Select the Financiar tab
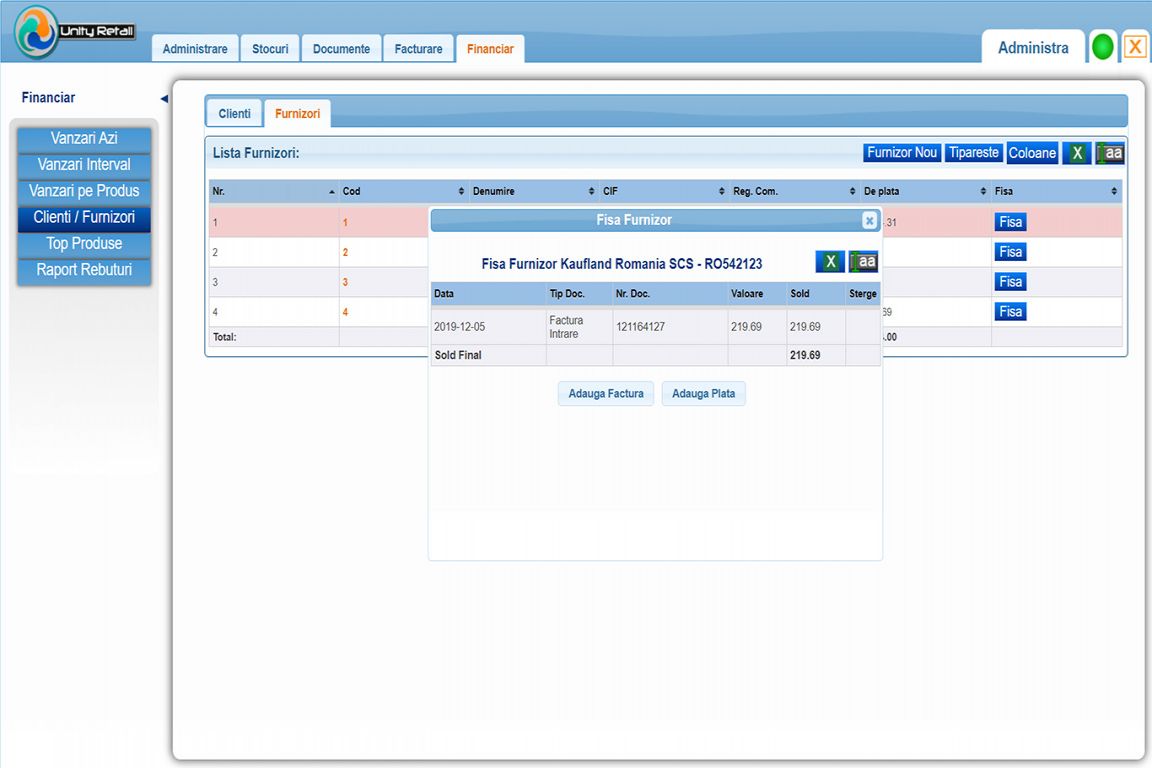 (x=490, y=49)
